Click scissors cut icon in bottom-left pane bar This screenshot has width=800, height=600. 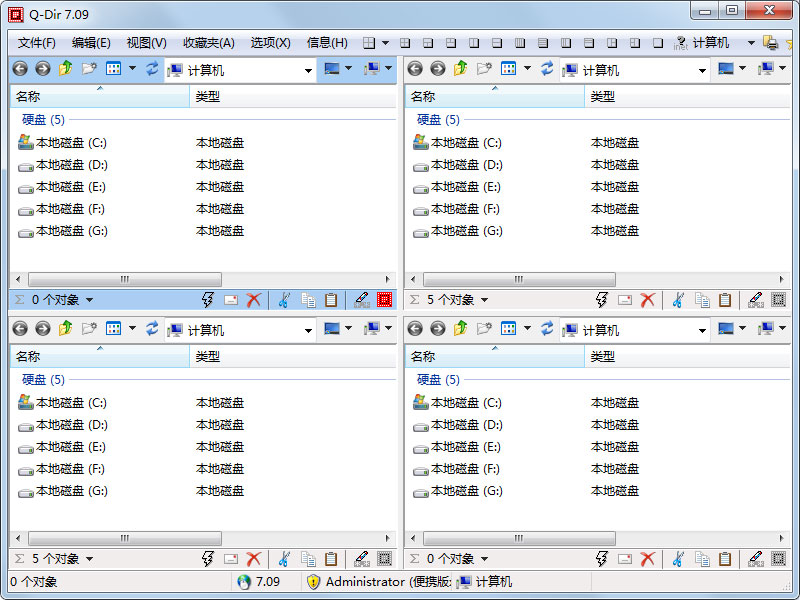click(x=284, y=559)
